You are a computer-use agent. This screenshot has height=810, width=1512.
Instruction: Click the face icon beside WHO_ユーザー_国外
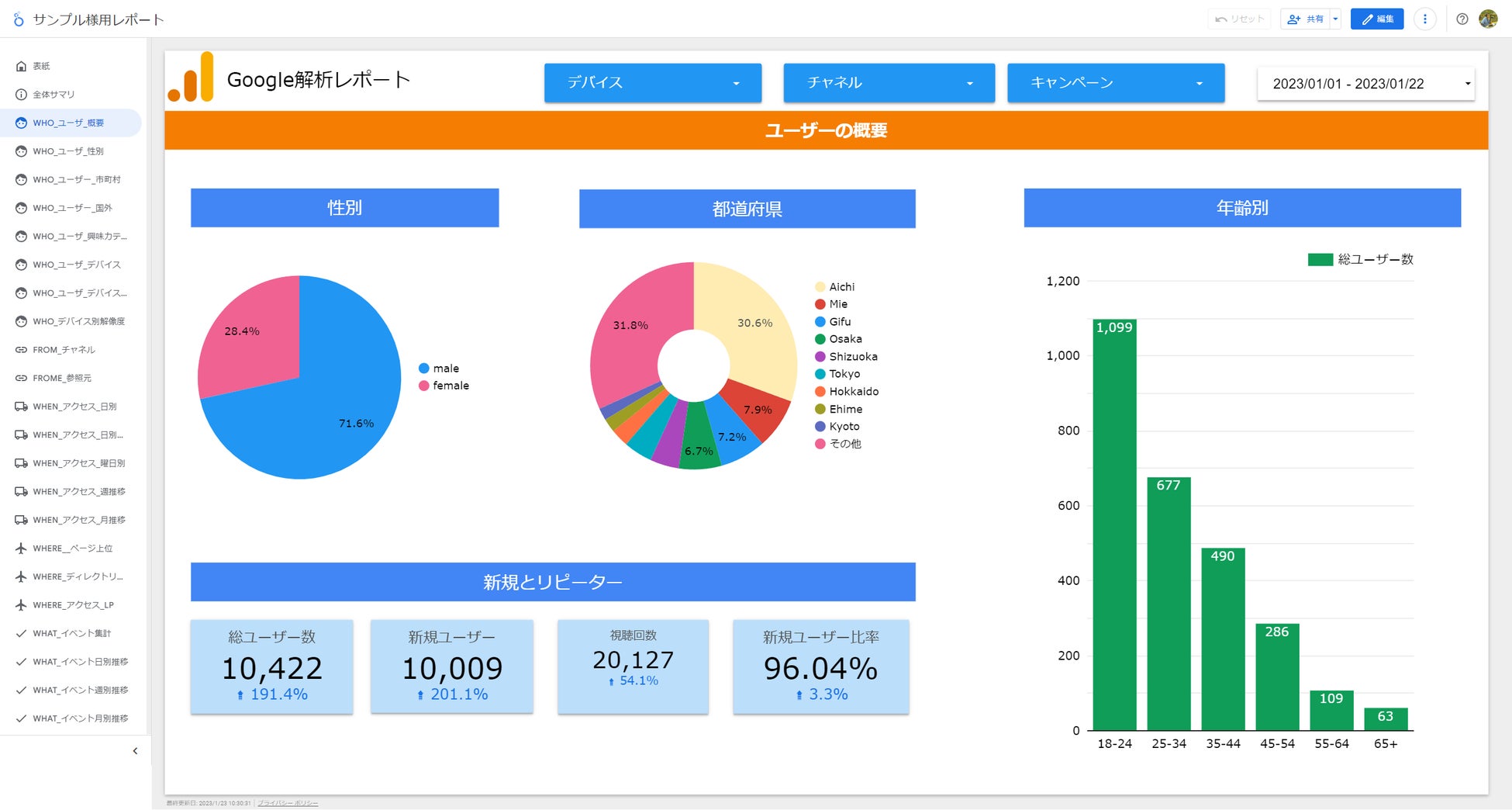tap(22, 208)
